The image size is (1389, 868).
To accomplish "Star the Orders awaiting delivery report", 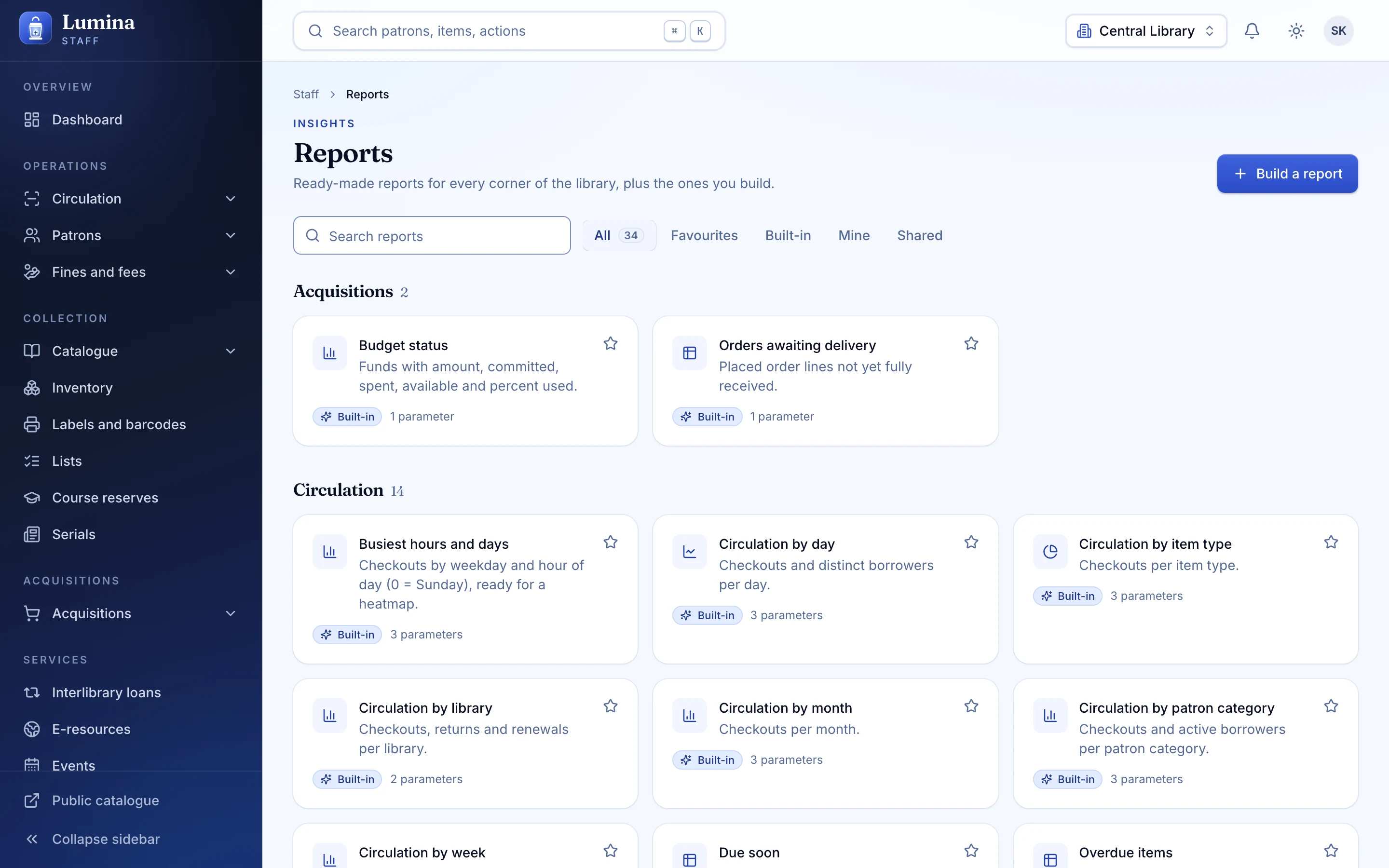I will (971, 343).
